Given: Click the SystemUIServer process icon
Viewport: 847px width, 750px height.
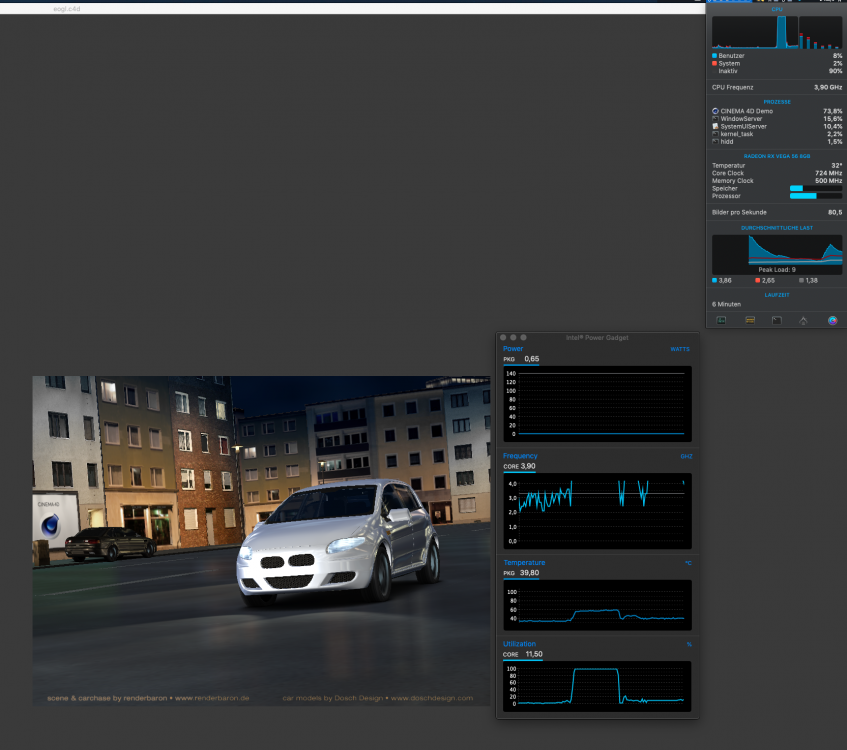Looking at the screenshot, I should coord(715,126).
